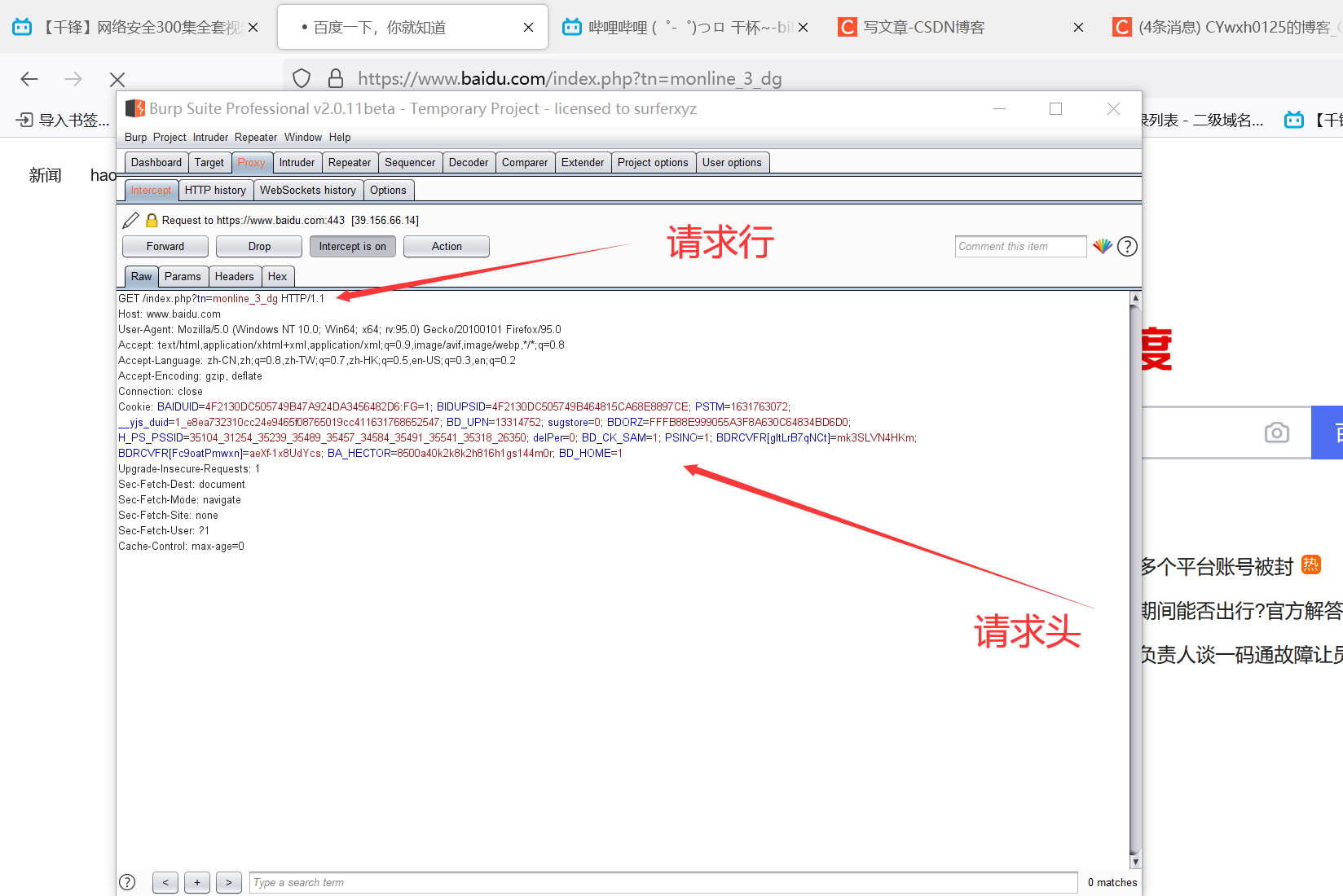Click the Connection: close header line
Image resolution: width=1343 pixels, height=896 pixels.
click(x=161, y=392)
